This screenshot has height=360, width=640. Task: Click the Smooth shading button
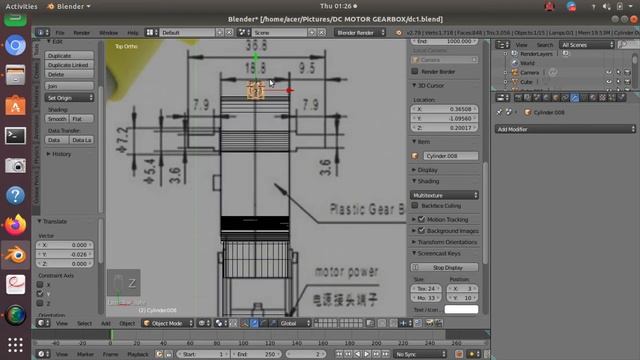pyautogui.click(x=57, y=119)
